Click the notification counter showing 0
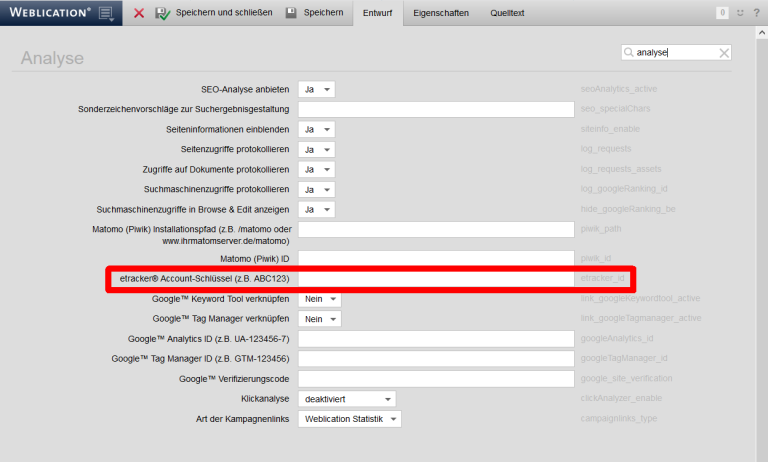 (x=722, y=13)
